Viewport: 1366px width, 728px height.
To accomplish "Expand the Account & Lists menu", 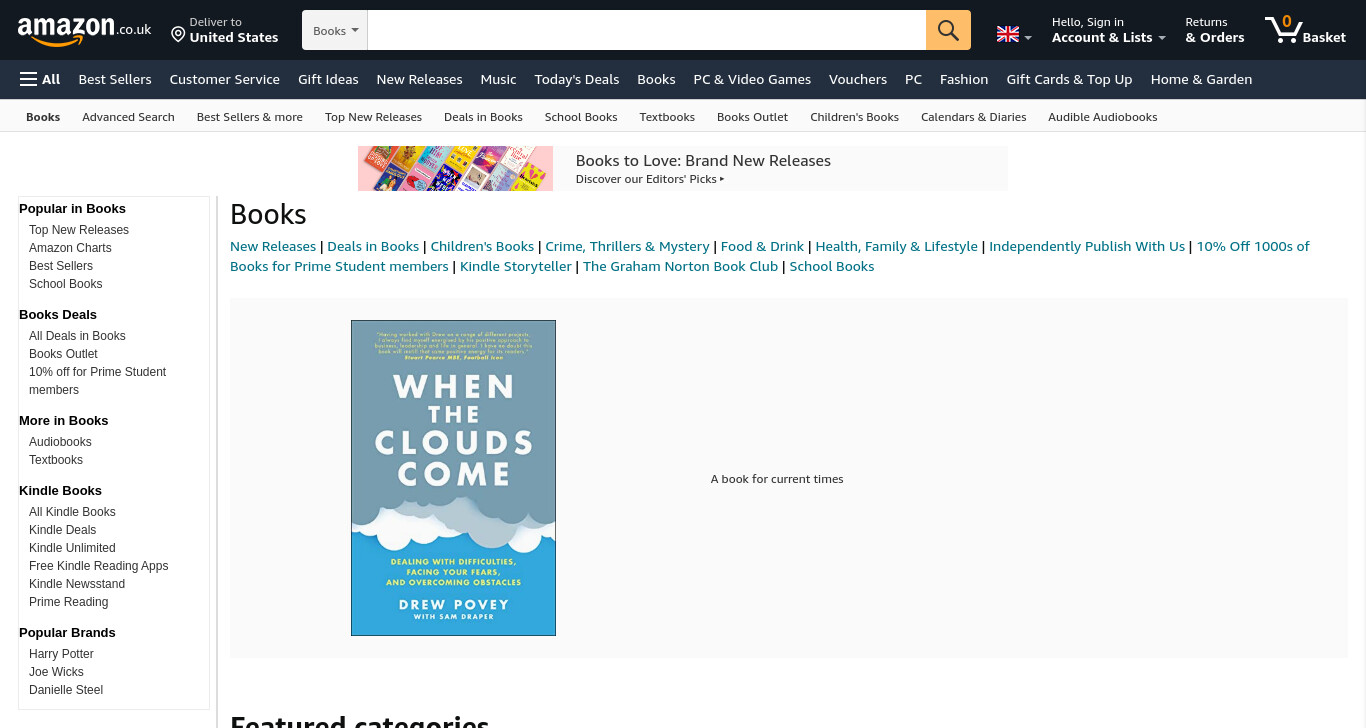I will coord(1108,30).
